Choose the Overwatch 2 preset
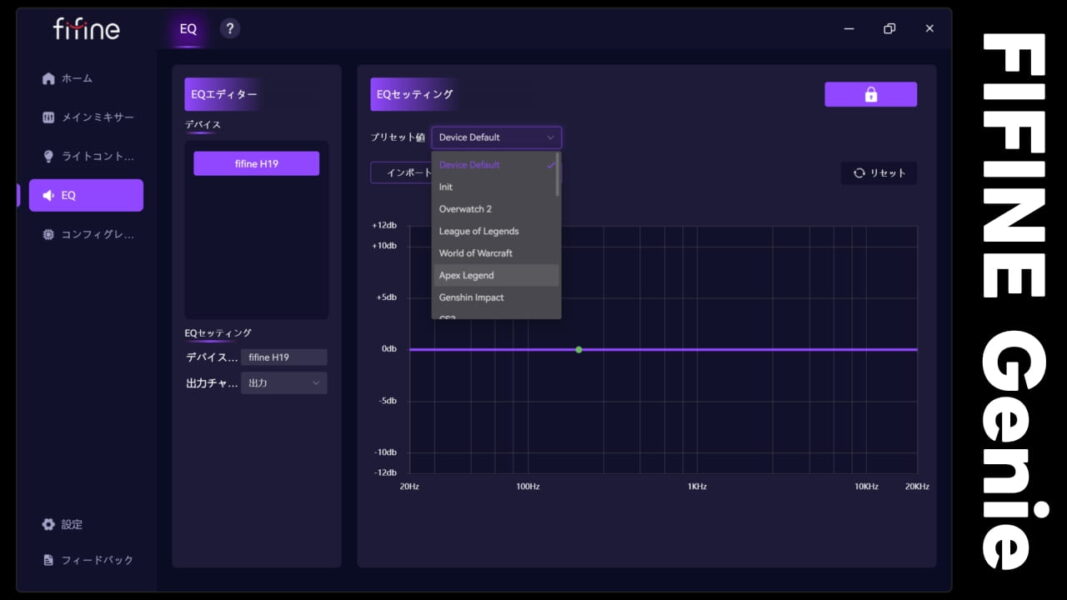 coord(495,210)
